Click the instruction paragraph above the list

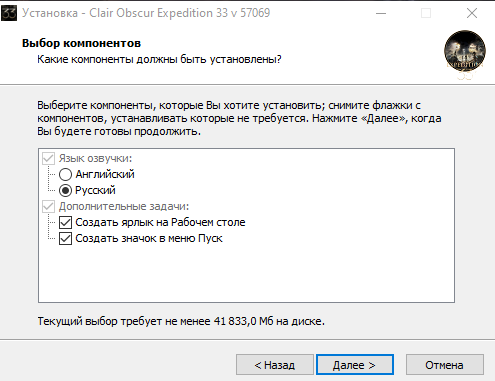tap(239, 118)
